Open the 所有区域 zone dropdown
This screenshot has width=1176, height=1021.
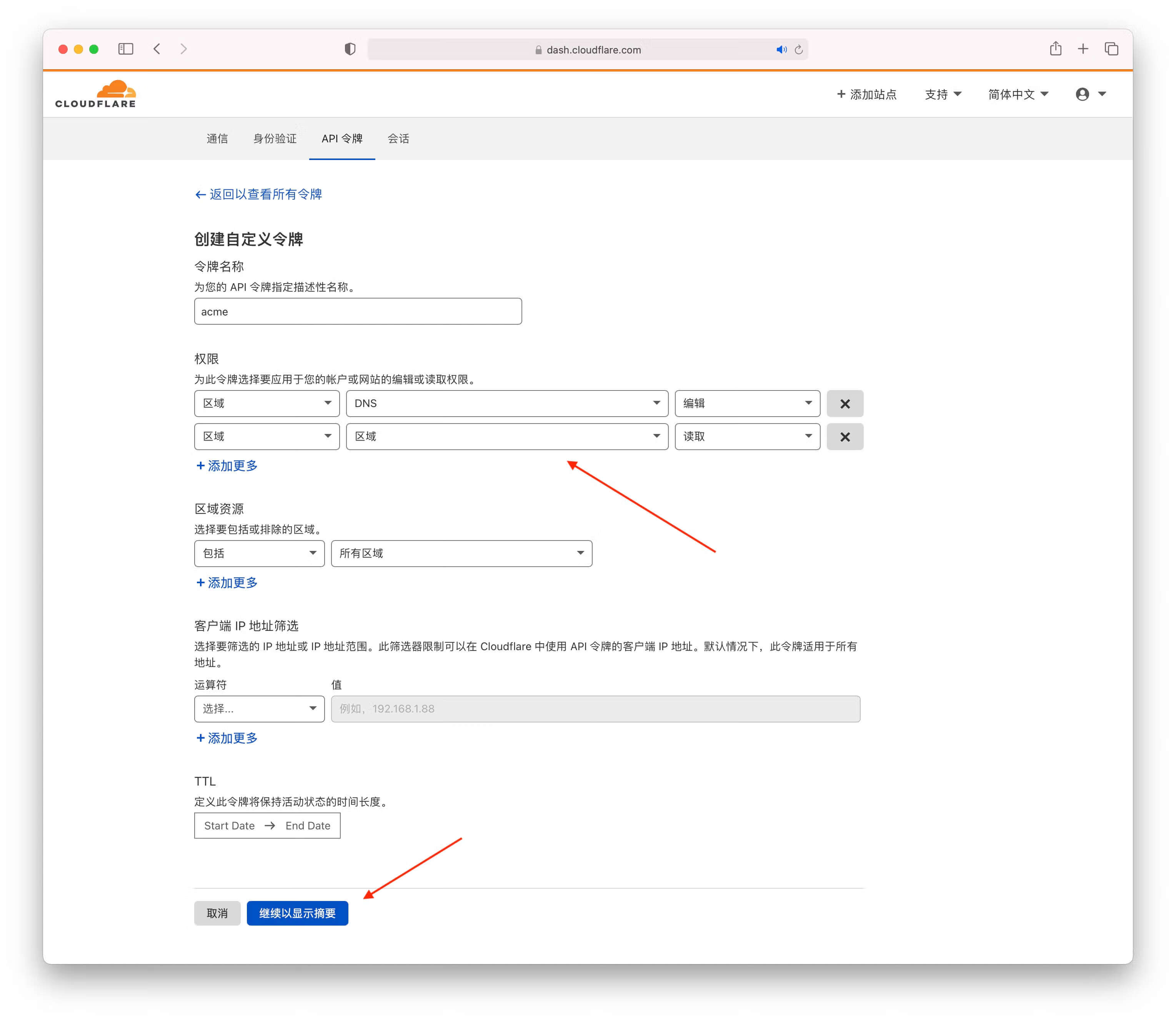pyautogui.click(x=461, y=553)
